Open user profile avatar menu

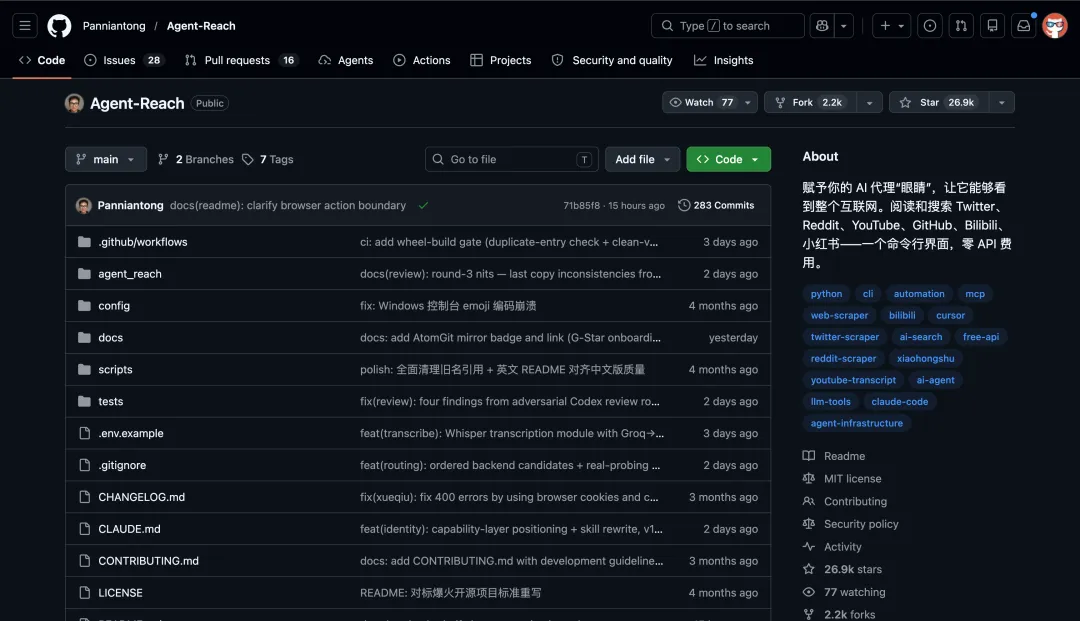pos(1055,26)
